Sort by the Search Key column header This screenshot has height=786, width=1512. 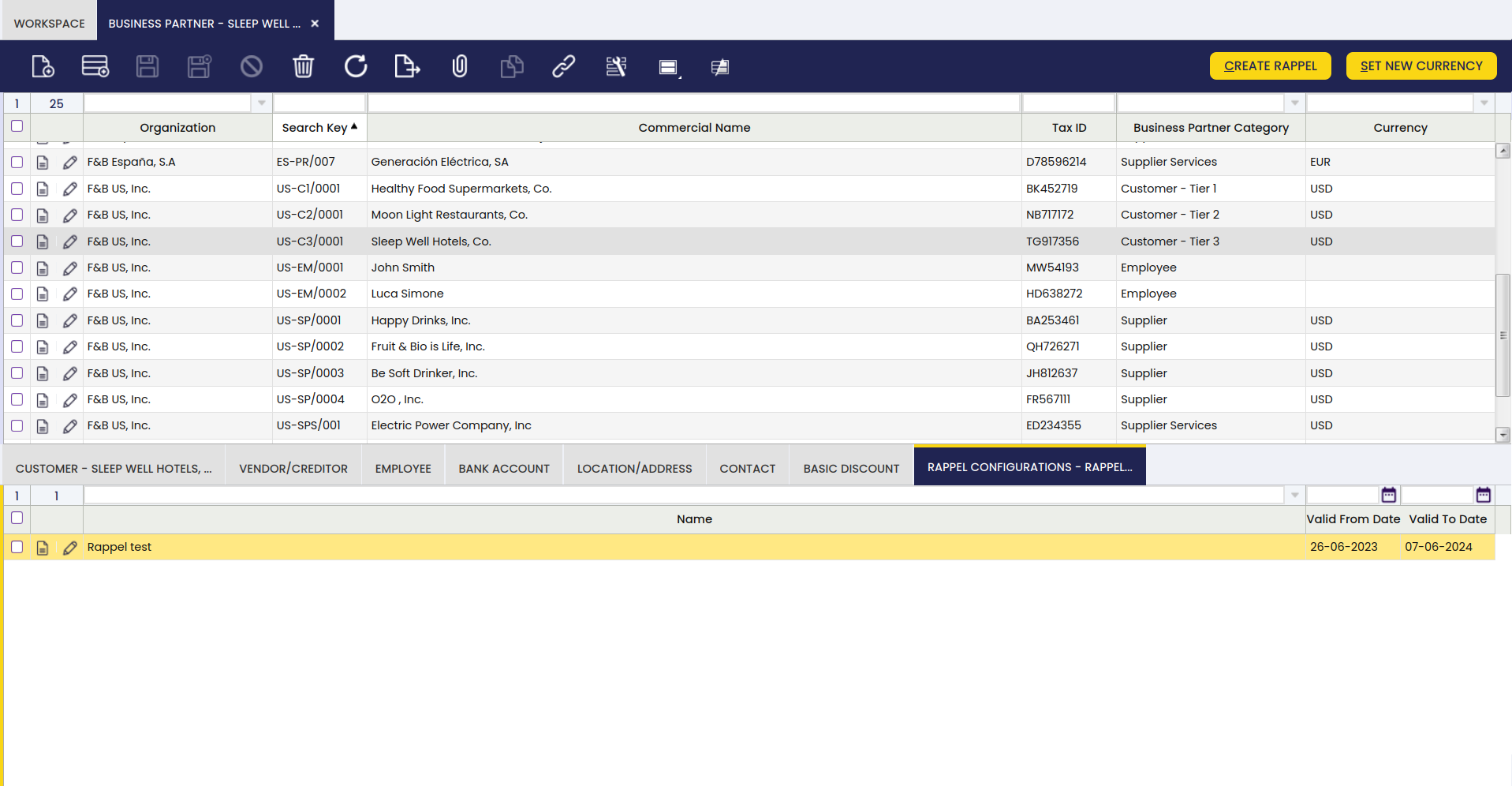(319, 128)
